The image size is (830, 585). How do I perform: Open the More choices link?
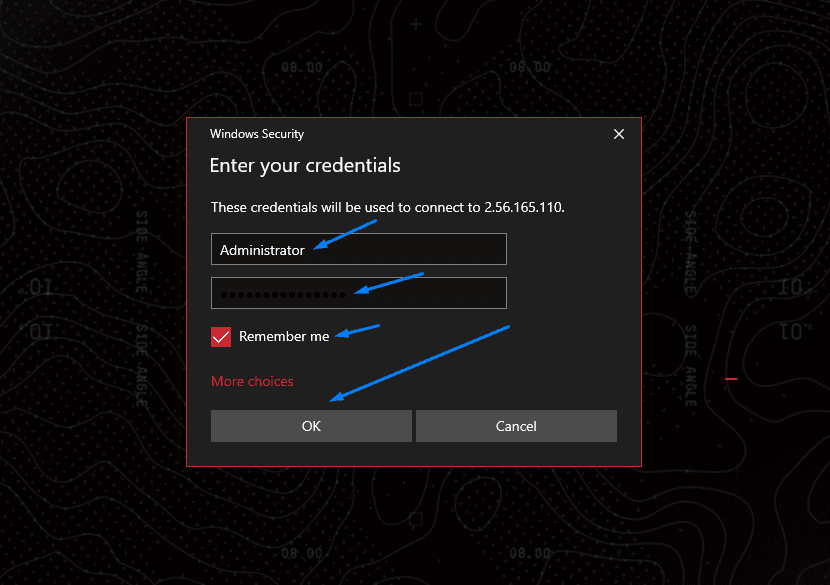(x=252, y=381)
